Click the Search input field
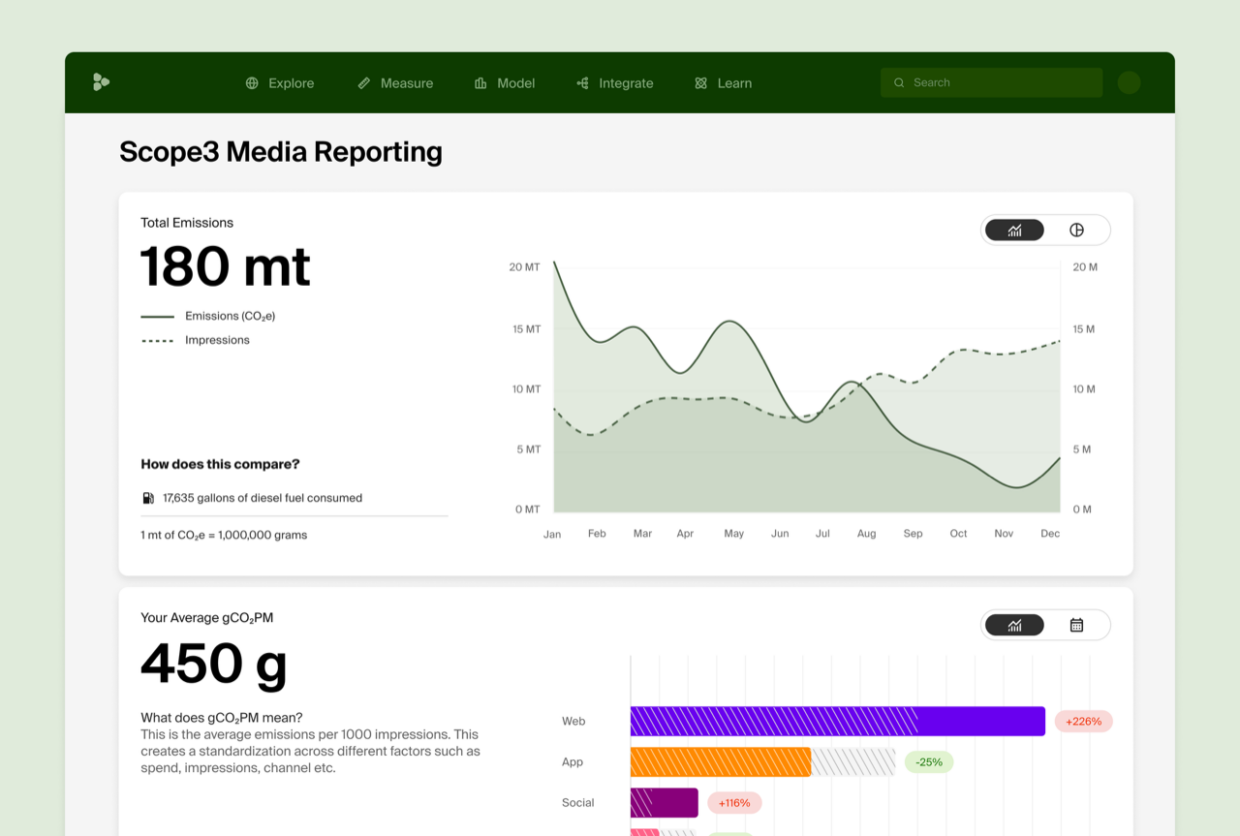This screenshot has width=1240, height=836. 990,82
